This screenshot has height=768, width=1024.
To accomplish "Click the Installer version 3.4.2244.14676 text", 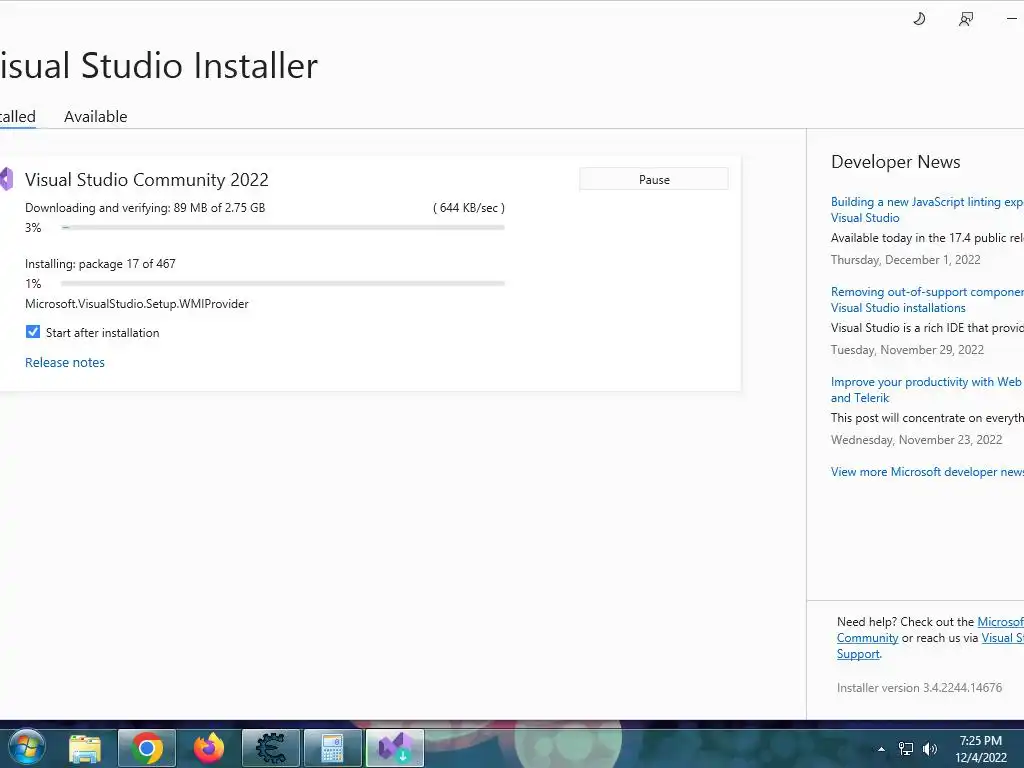I will coord(920,688).
